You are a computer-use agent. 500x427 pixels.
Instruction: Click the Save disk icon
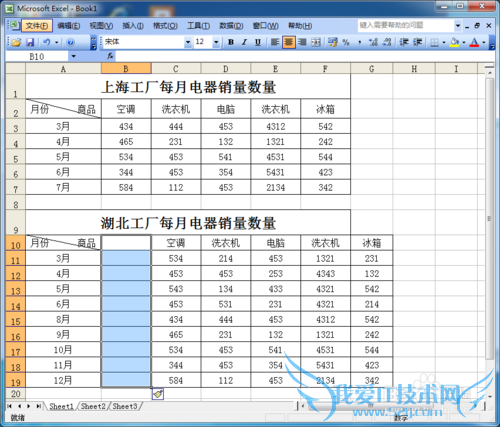[x=30, y=42]
